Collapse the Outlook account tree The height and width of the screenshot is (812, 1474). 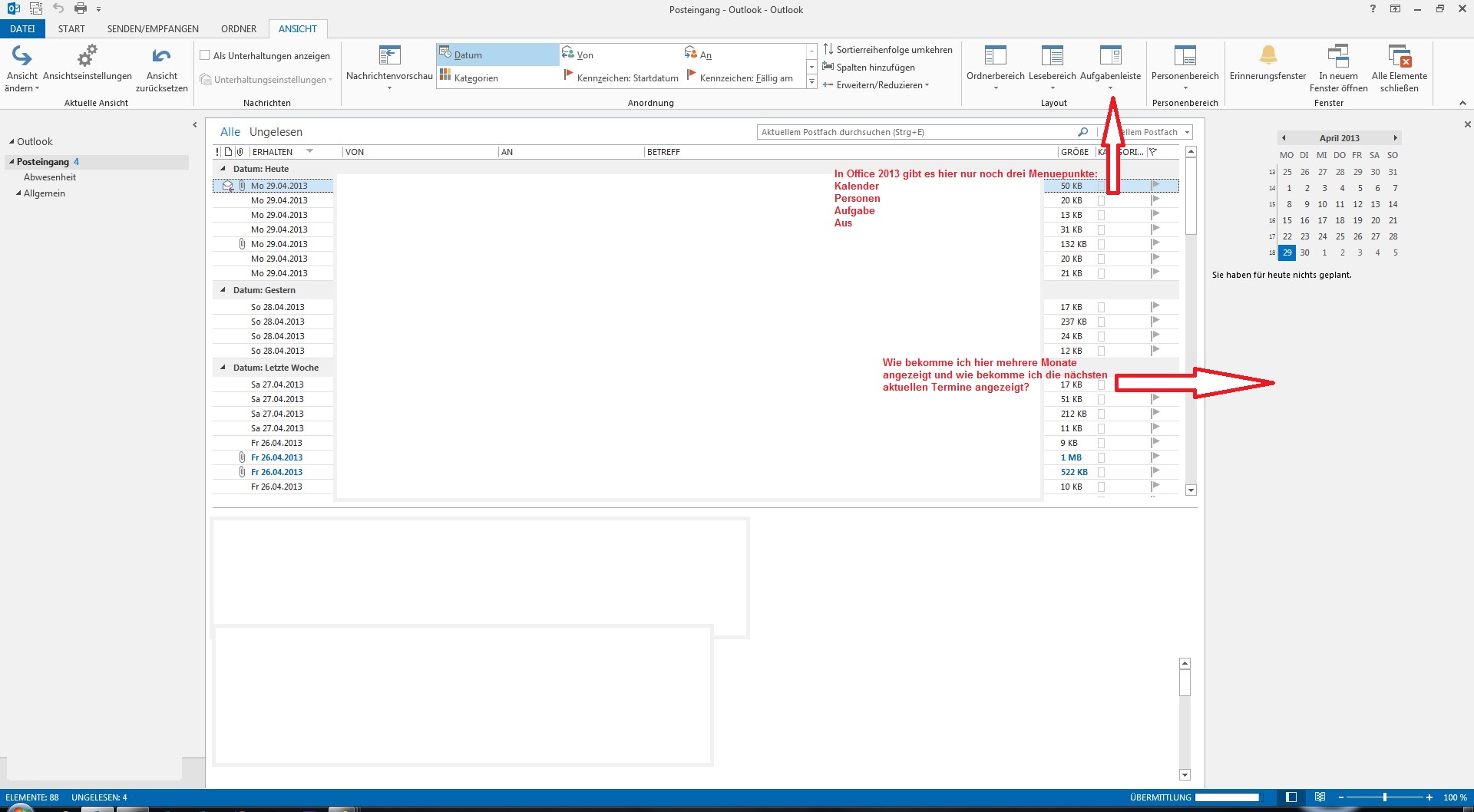point(12,142)
